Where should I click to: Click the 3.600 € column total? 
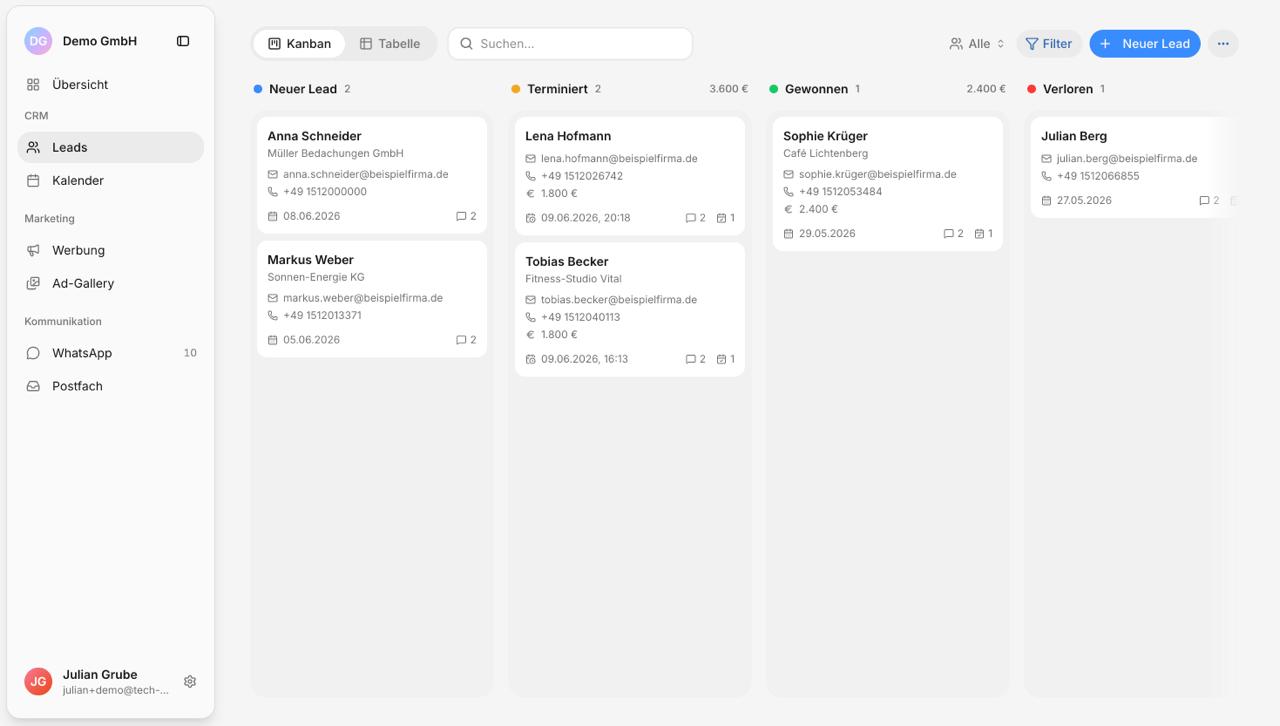(728, 89)
